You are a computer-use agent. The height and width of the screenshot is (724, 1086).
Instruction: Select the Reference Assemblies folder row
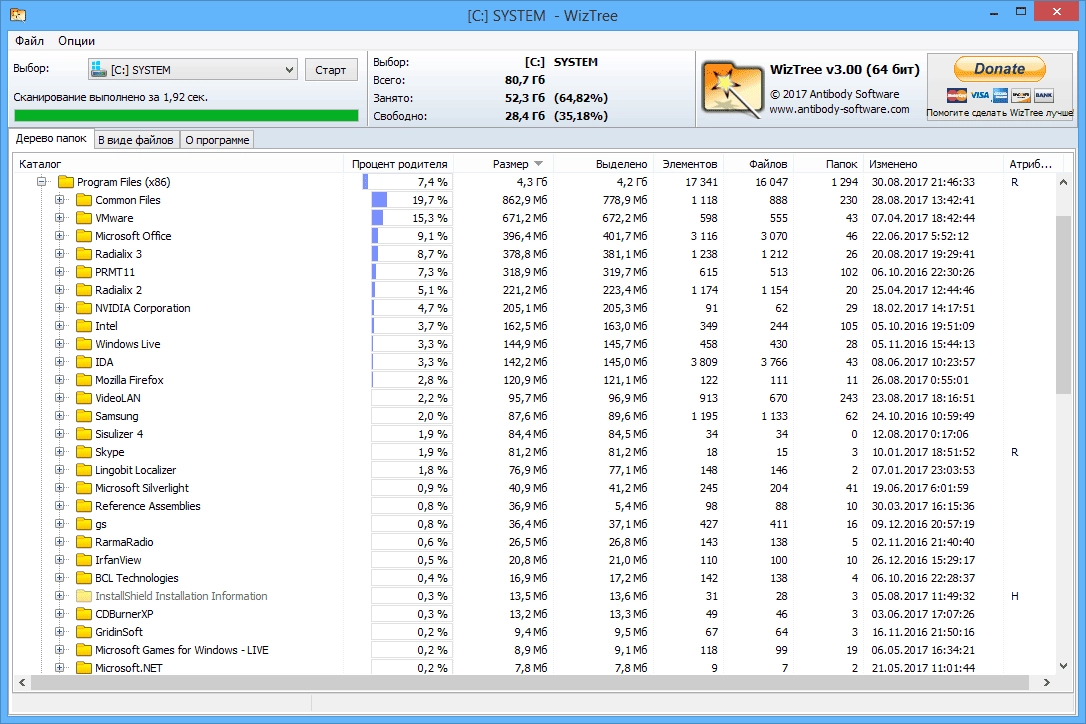[x=533, y=506]
